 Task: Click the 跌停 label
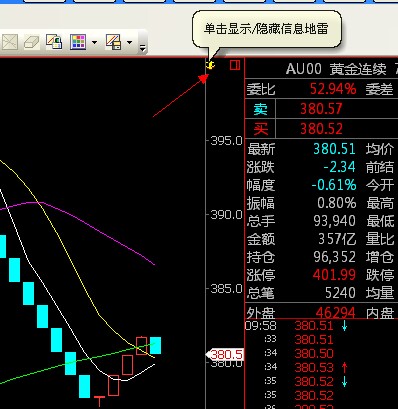pyautogui.click(x=380, y=275)
